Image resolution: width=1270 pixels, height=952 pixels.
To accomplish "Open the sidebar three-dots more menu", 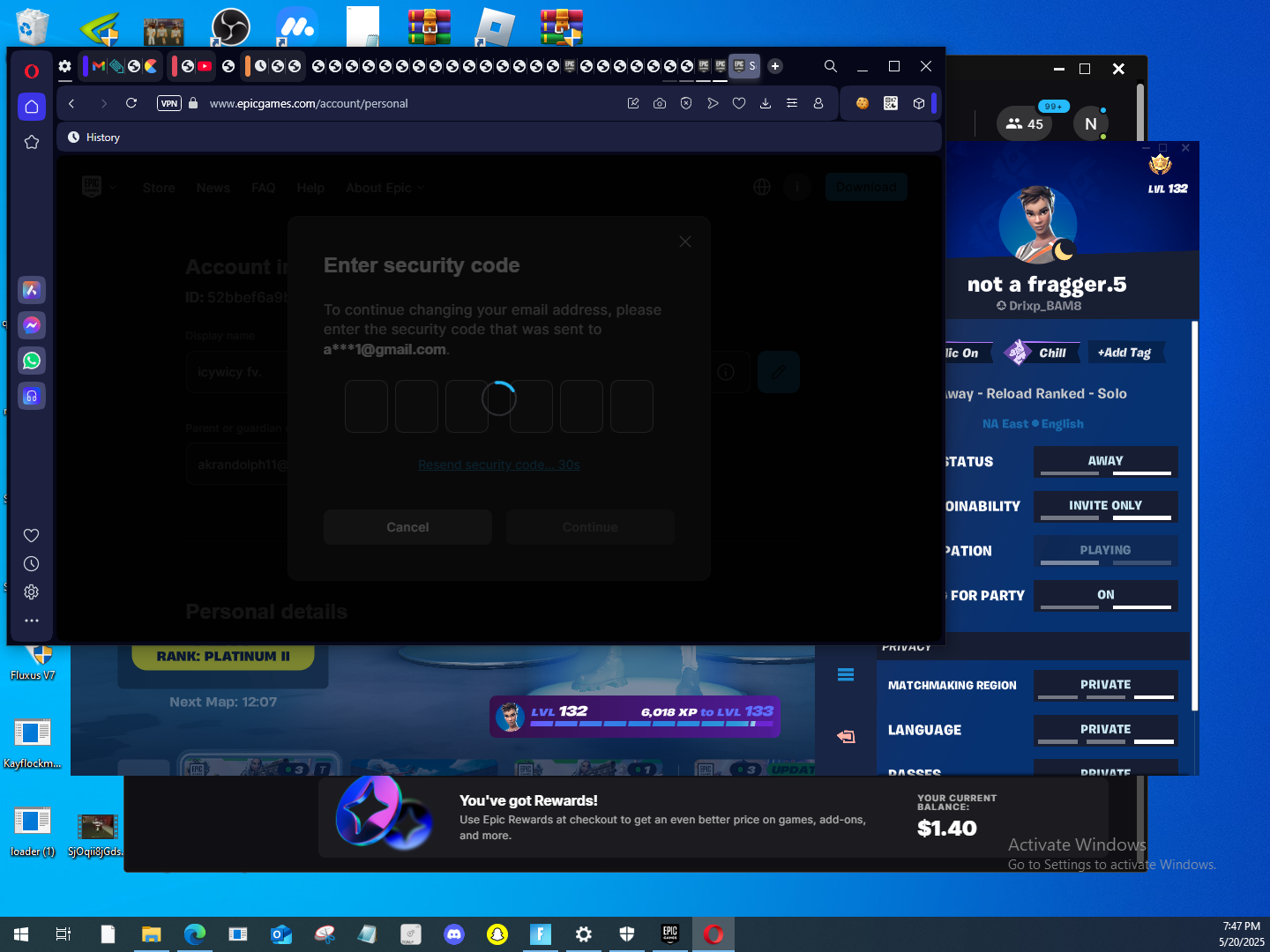I will 32,620.
